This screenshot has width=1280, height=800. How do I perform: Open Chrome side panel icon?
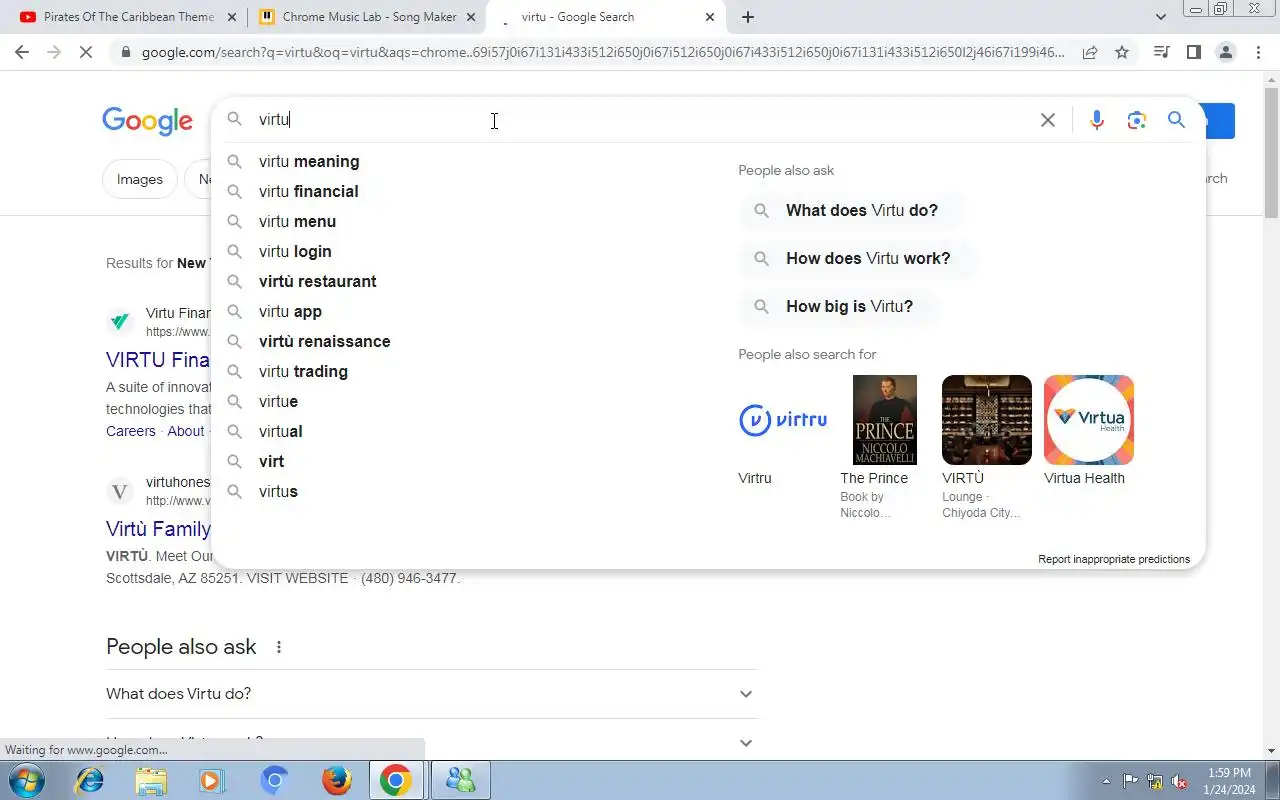click(1193, 52)
